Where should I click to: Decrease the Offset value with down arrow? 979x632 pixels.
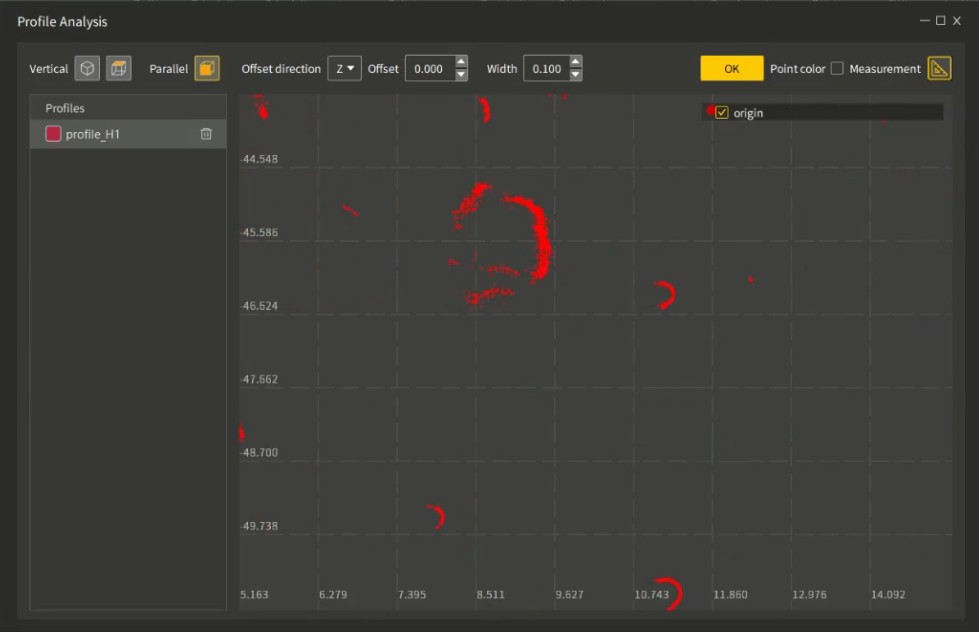[461, 75]
